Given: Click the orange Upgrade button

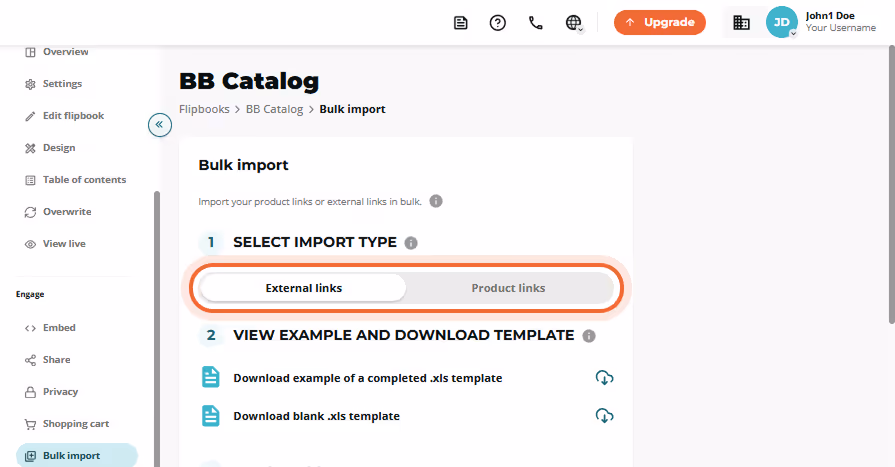Looking at the screenshot, I should 660,22.
